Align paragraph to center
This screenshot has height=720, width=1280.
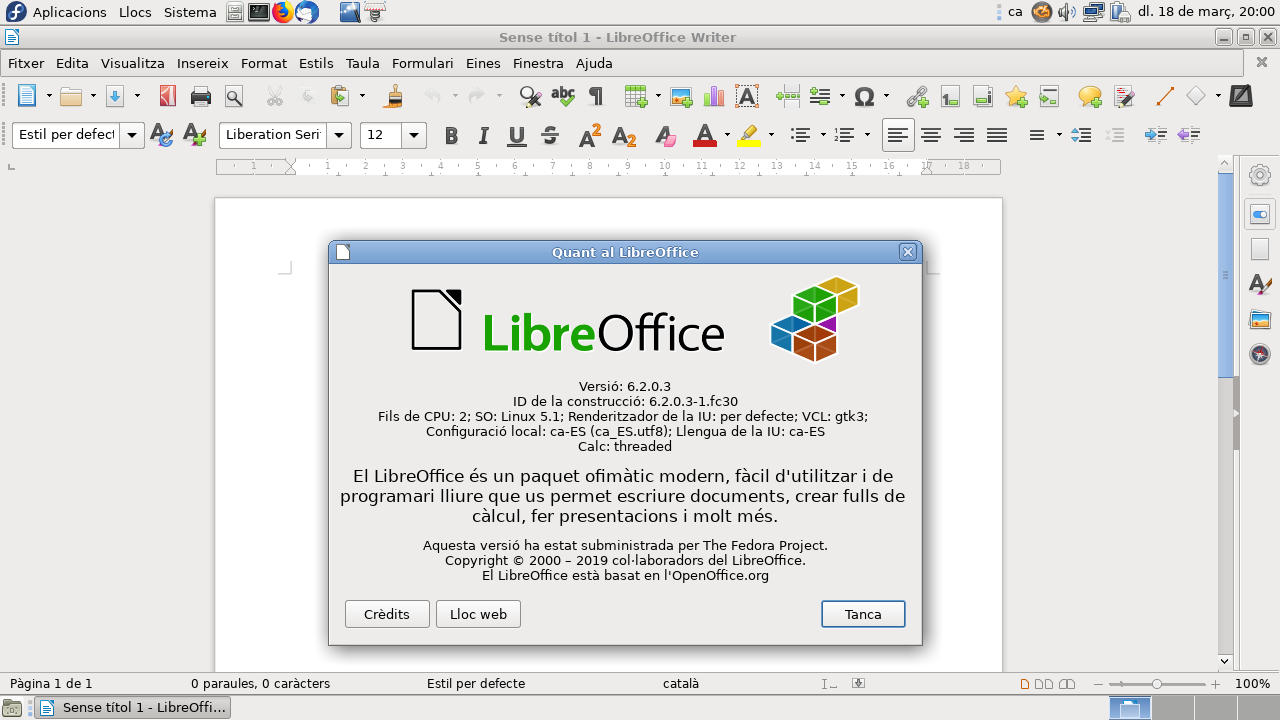click(x=931, y=135)
